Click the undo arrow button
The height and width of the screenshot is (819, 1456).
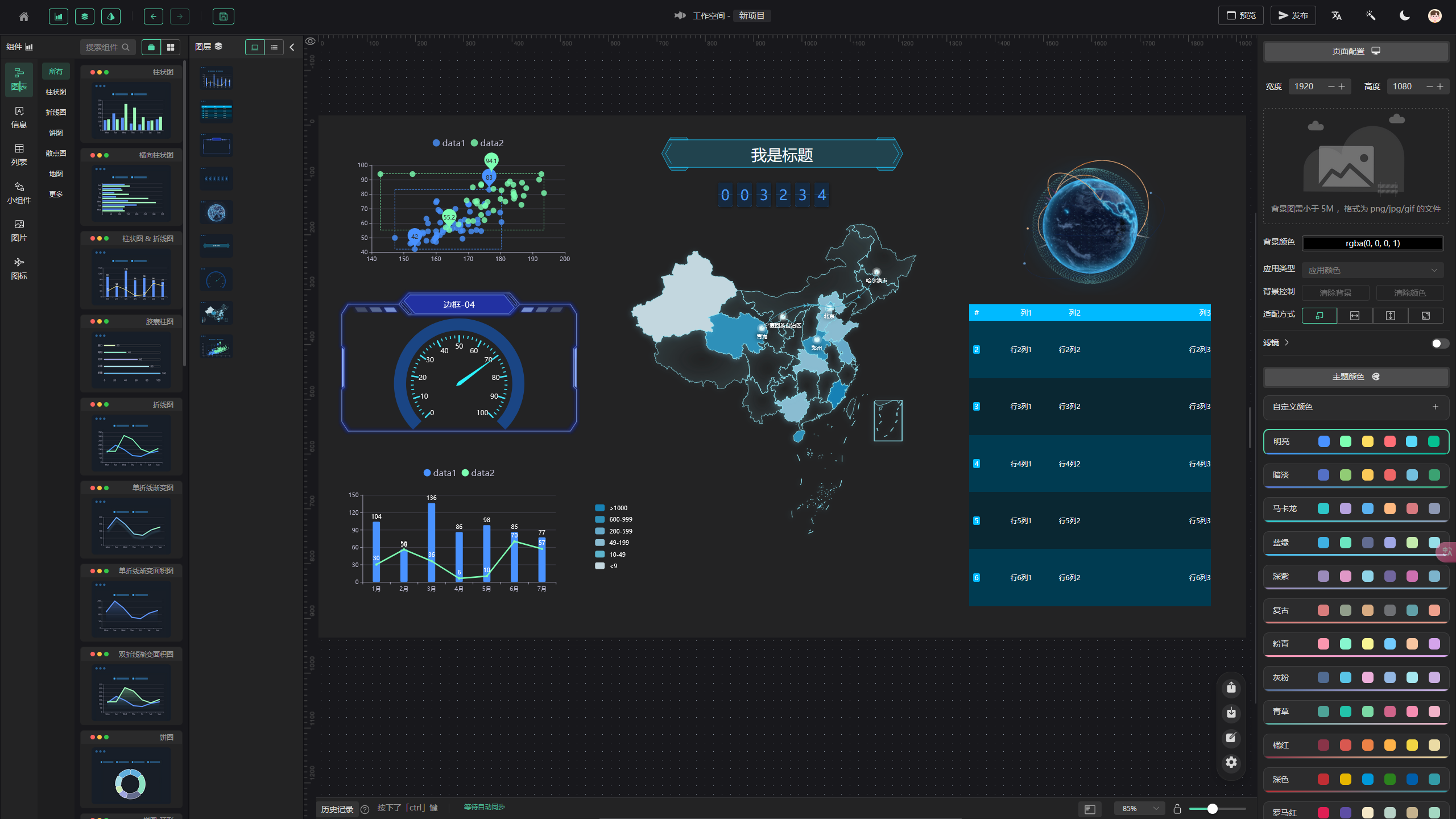pos(154,16)
